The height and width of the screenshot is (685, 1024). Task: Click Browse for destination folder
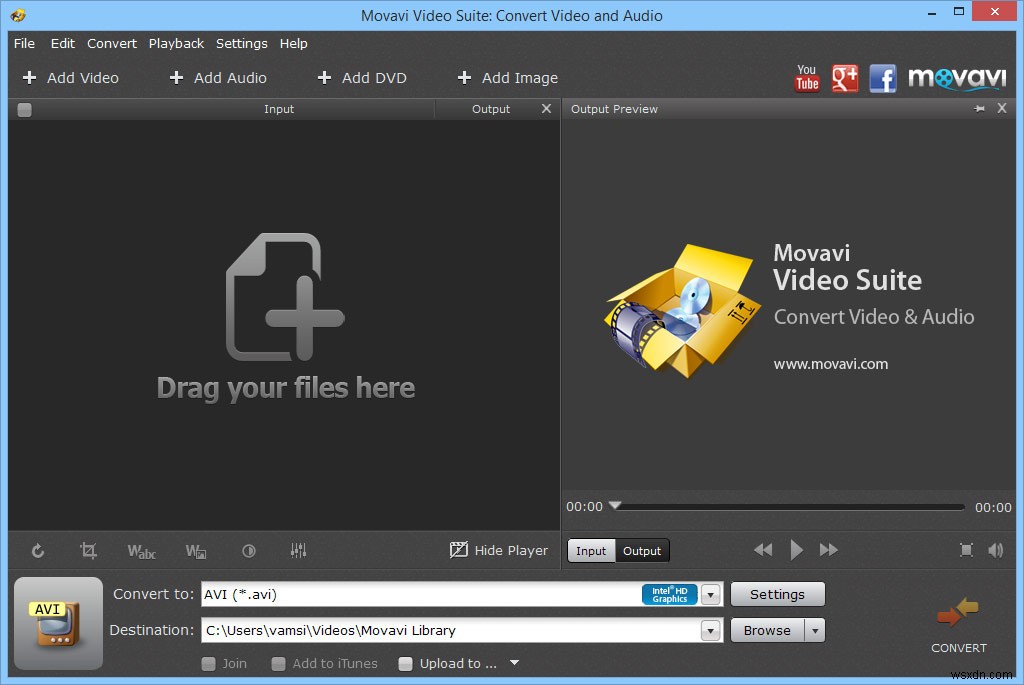pyautogui.click(x=768, y=630)
